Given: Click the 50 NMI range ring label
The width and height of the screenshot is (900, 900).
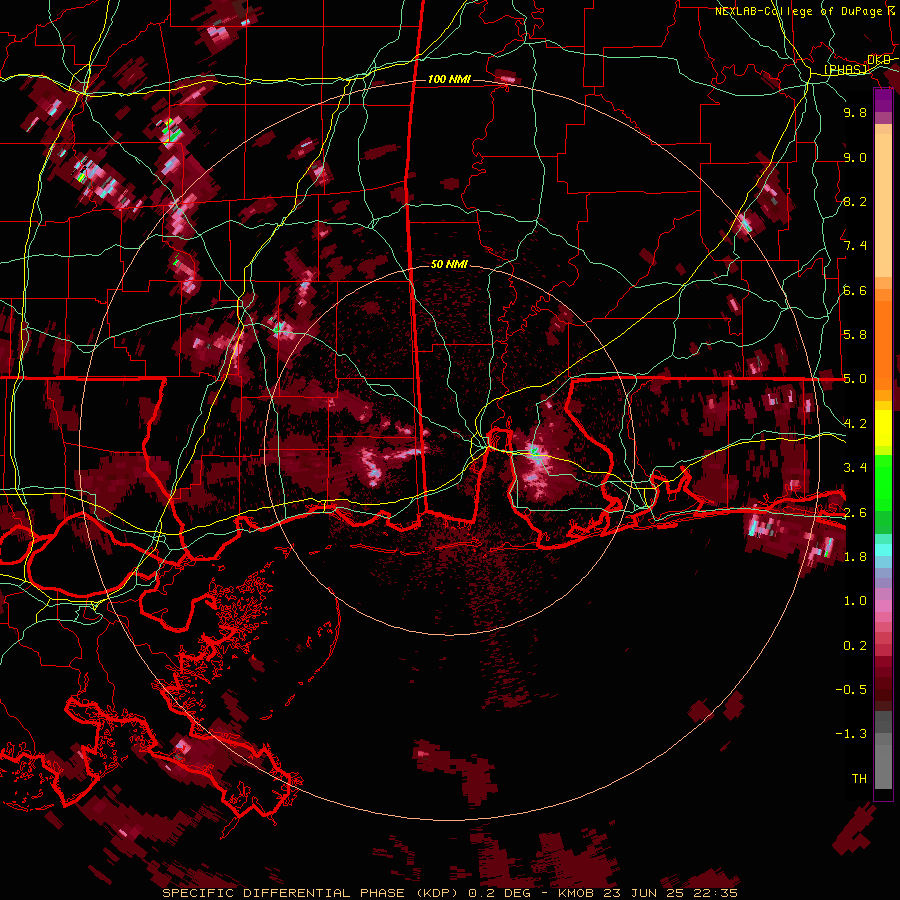Looking at the screenshot, I should coord(449,264).
